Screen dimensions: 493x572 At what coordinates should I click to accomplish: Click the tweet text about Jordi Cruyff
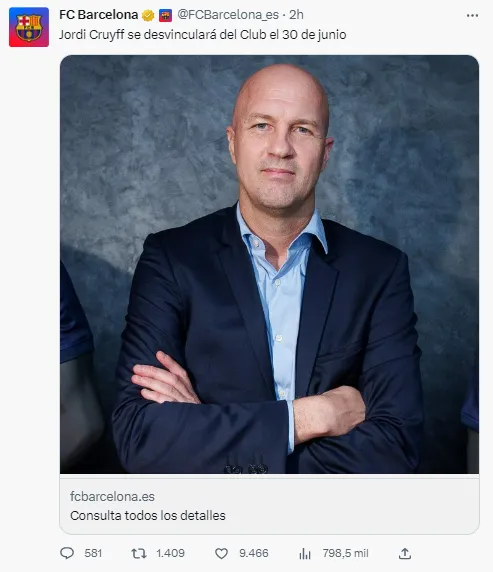(203, 35)
